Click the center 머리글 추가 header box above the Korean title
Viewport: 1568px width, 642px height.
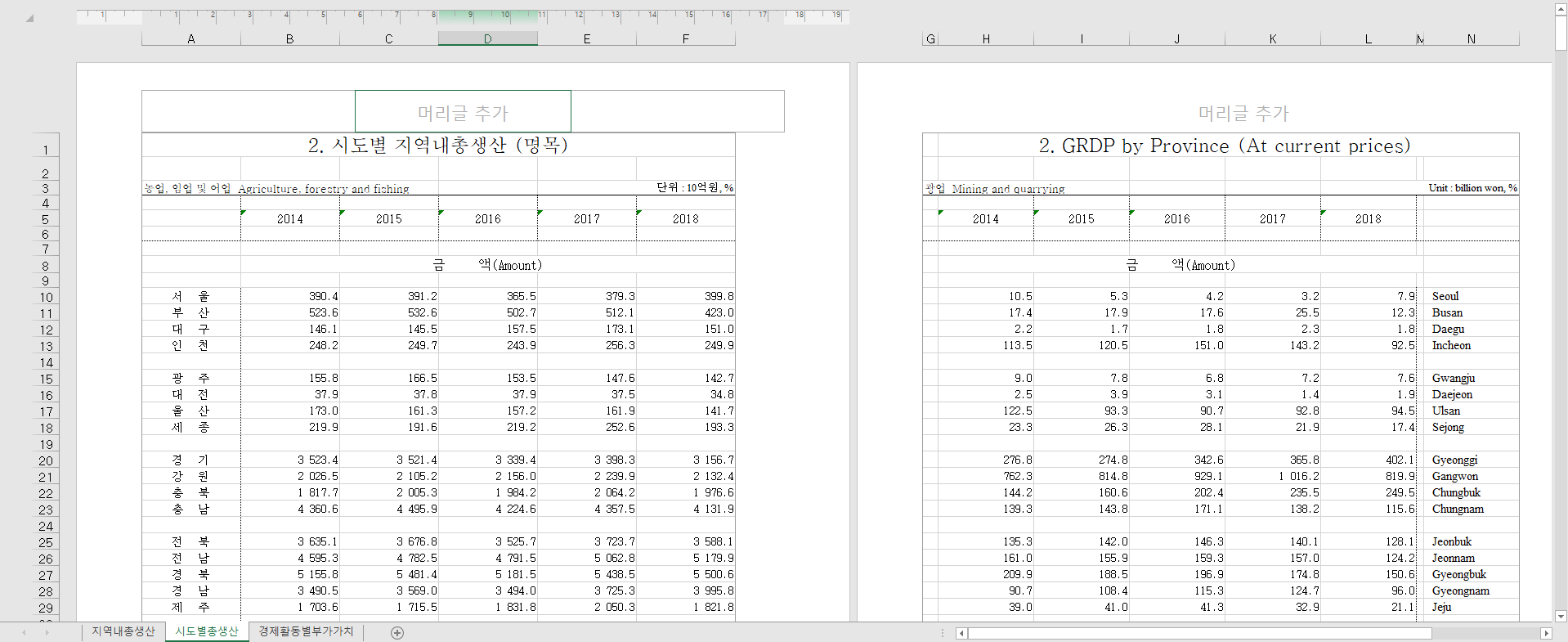pos(463,112)
